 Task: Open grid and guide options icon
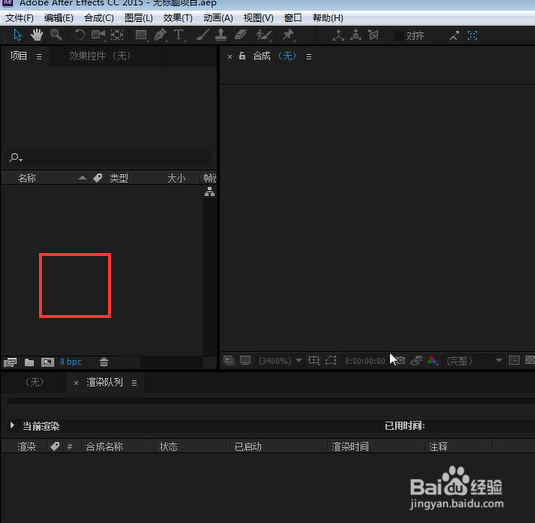coord(314,360)
